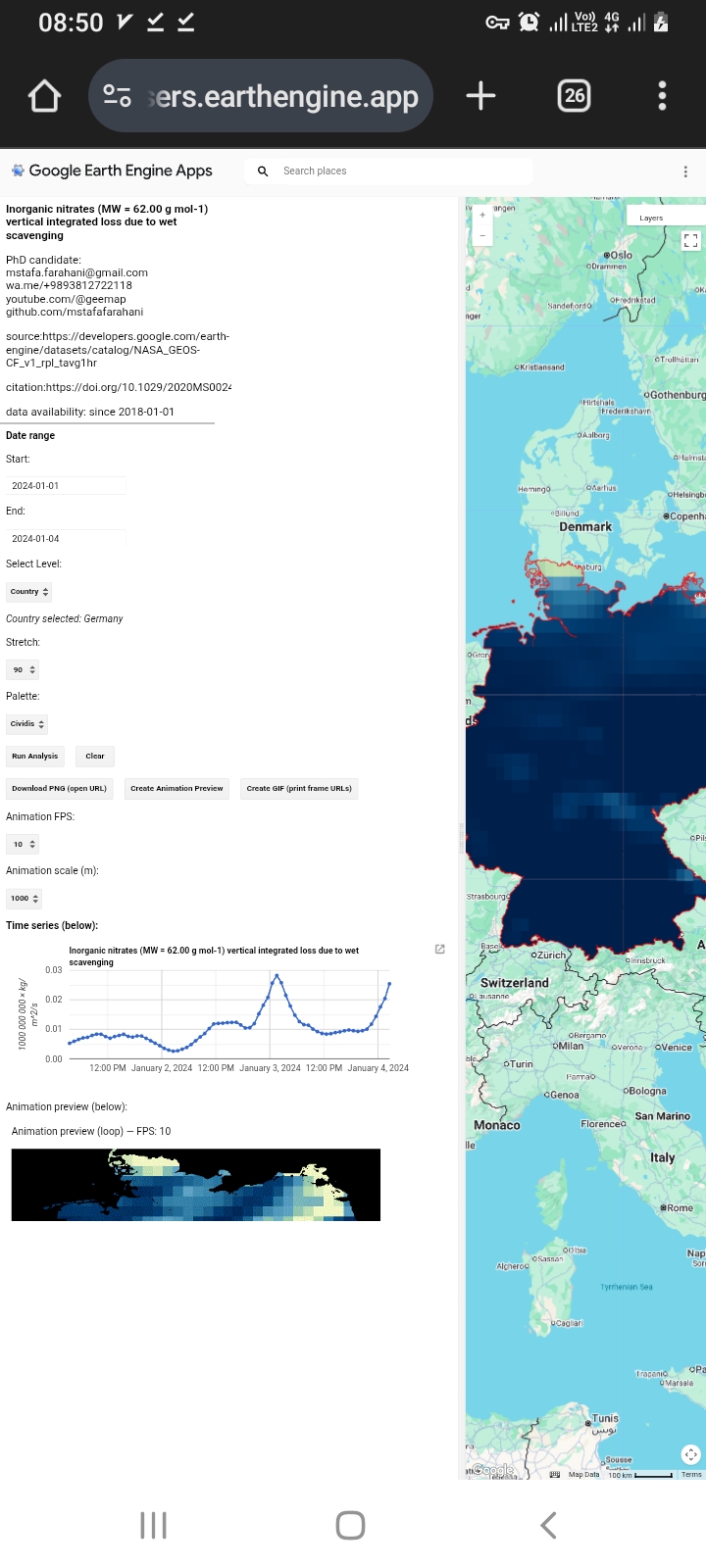
Task: Open chart in new tab icon
Action: 440,949
